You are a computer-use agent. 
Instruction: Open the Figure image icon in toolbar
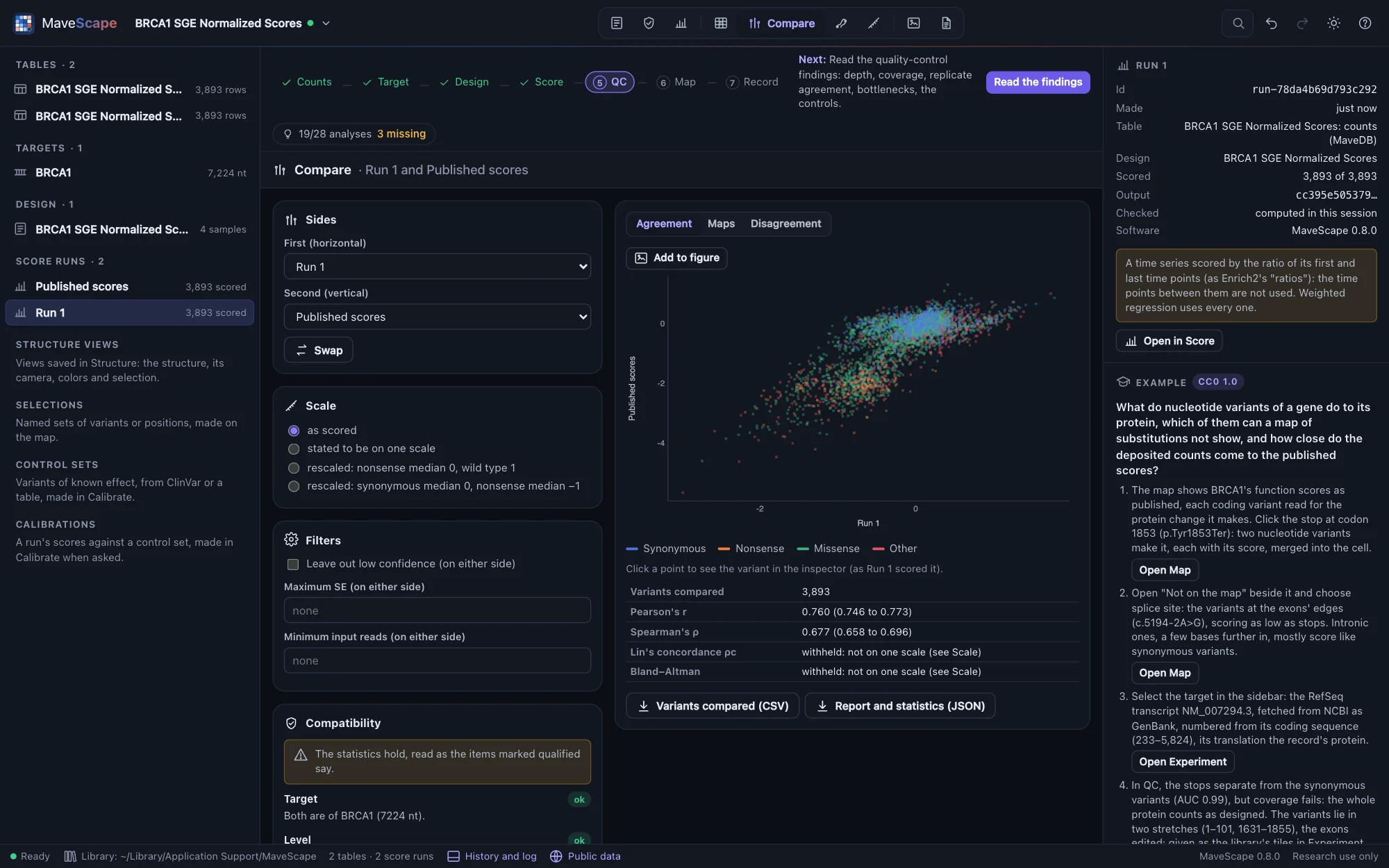(914, 23)
